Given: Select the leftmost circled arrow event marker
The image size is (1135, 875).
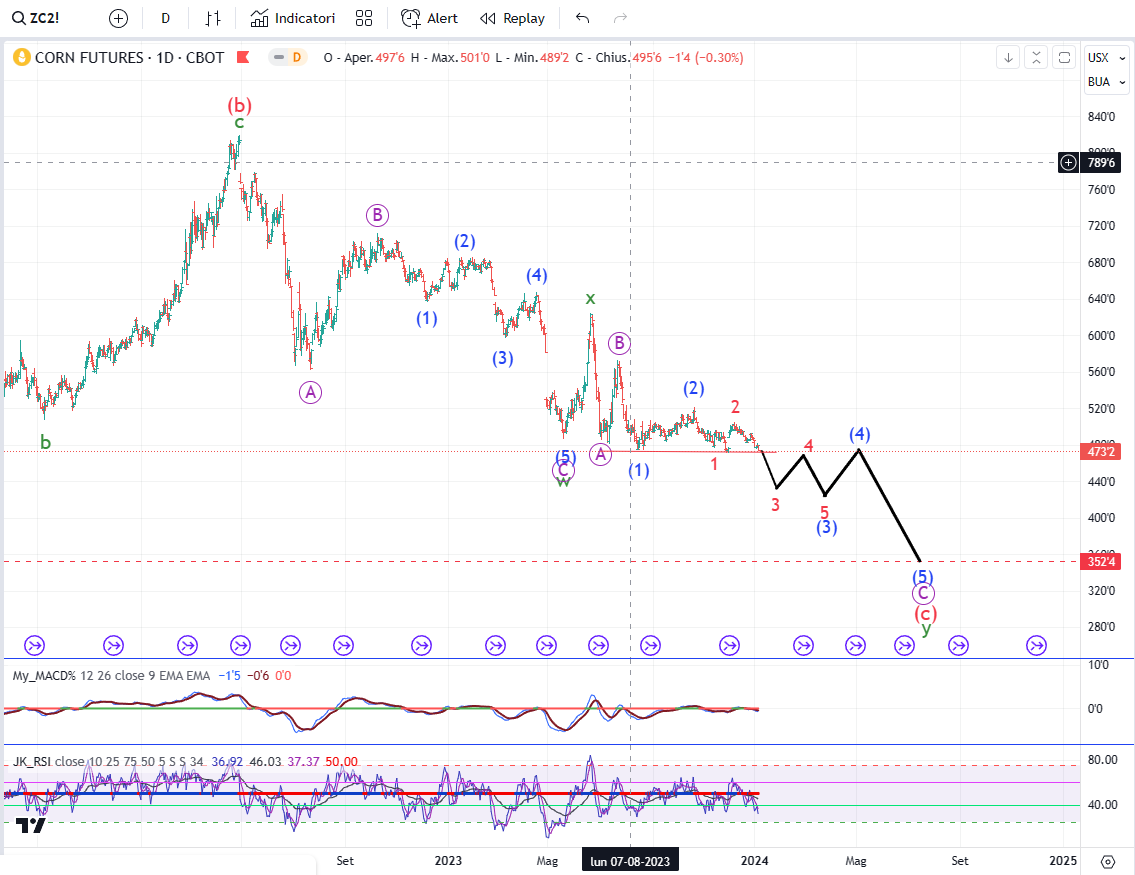Looking at the screenshot, I should (x=35, y=645).
